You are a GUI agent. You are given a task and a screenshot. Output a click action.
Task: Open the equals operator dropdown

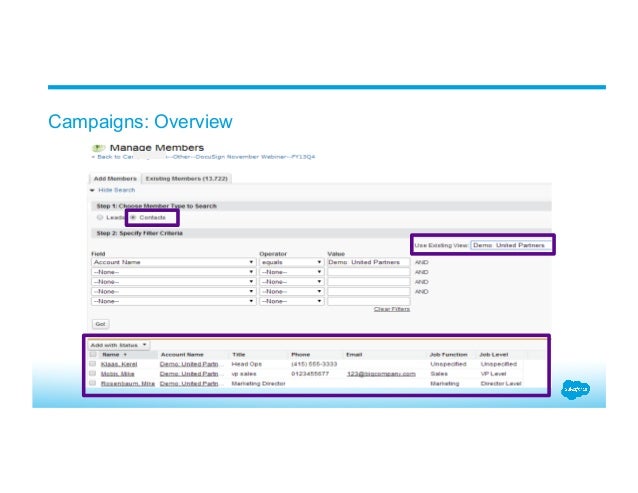(291, 262)
